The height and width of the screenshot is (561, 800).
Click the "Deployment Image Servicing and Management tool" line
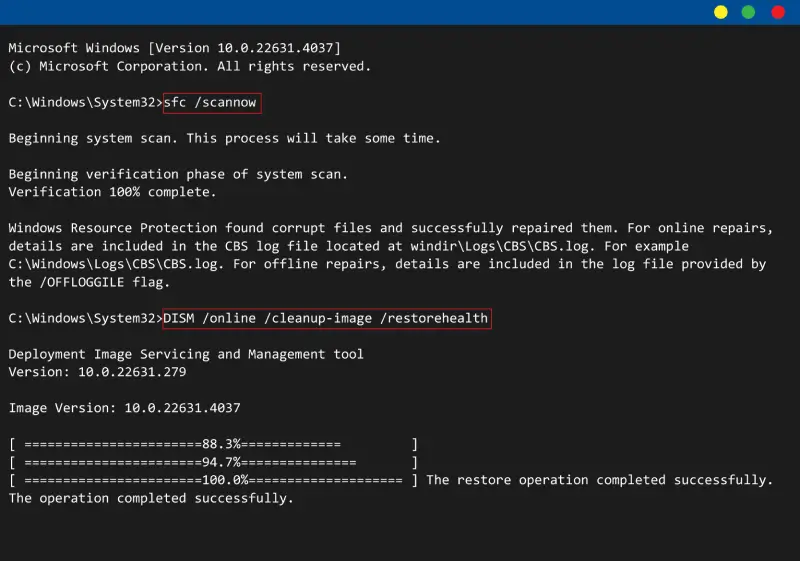click(x=186, y=354)
